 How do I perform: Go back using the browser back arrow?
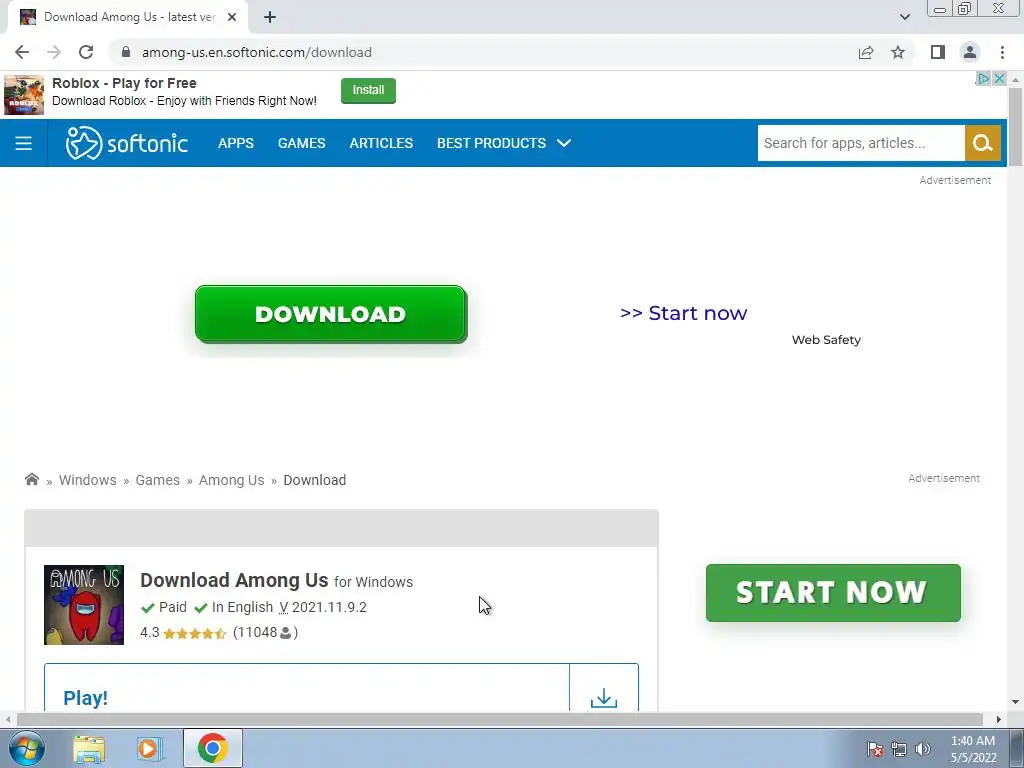pyautogui.click(x=22, y=52)
